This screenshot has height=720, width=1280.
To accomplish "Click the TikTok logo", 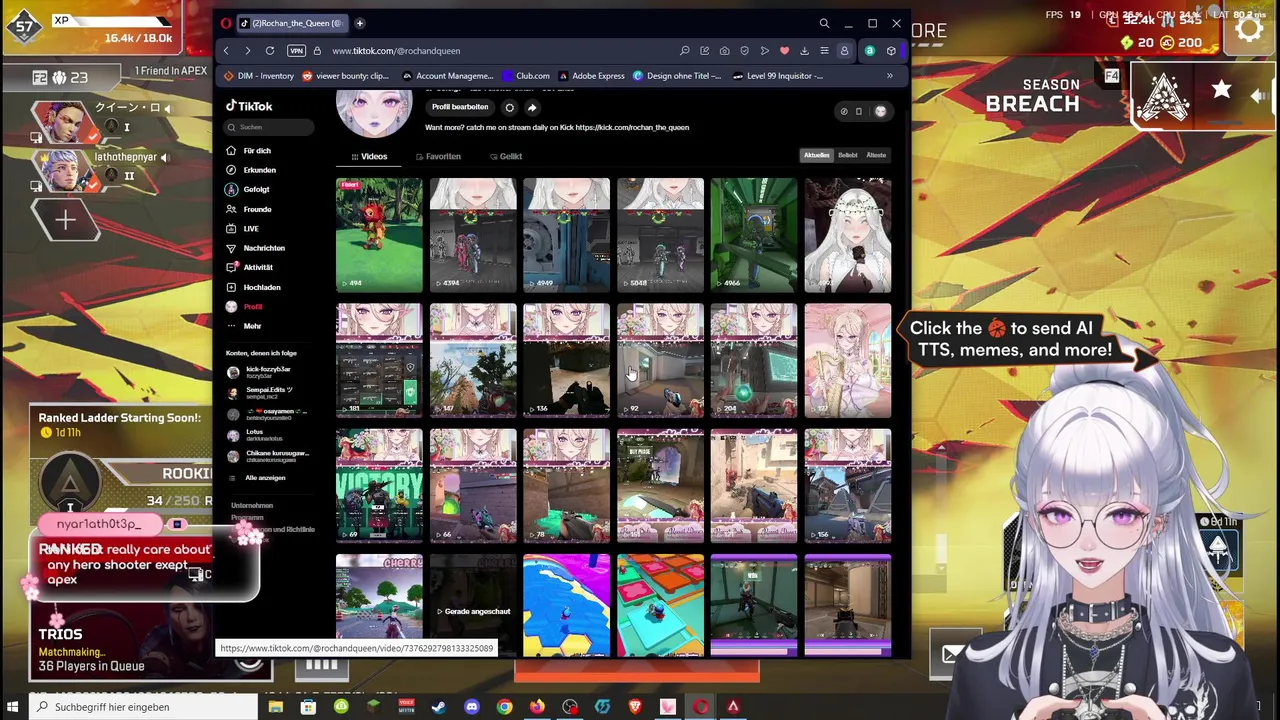I will 249,106.
